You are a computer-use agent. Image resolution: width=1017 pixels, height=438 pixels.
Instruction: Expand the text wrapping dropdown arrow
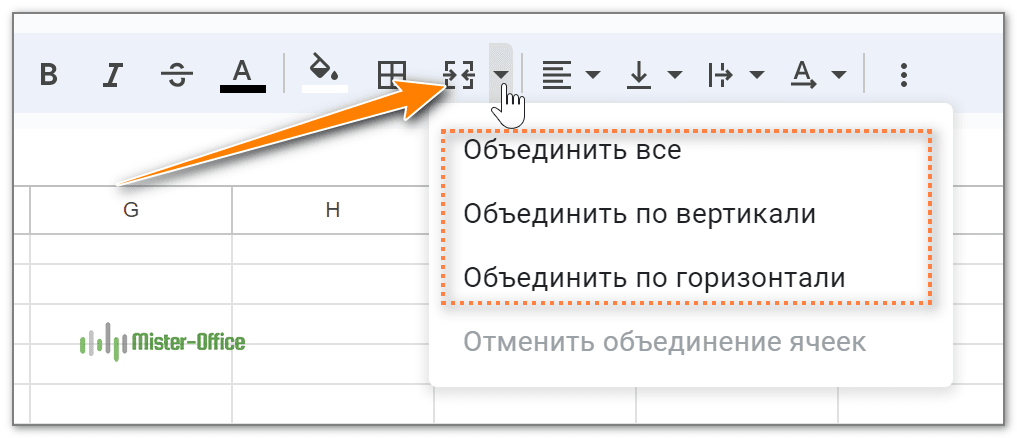point(756,75)
